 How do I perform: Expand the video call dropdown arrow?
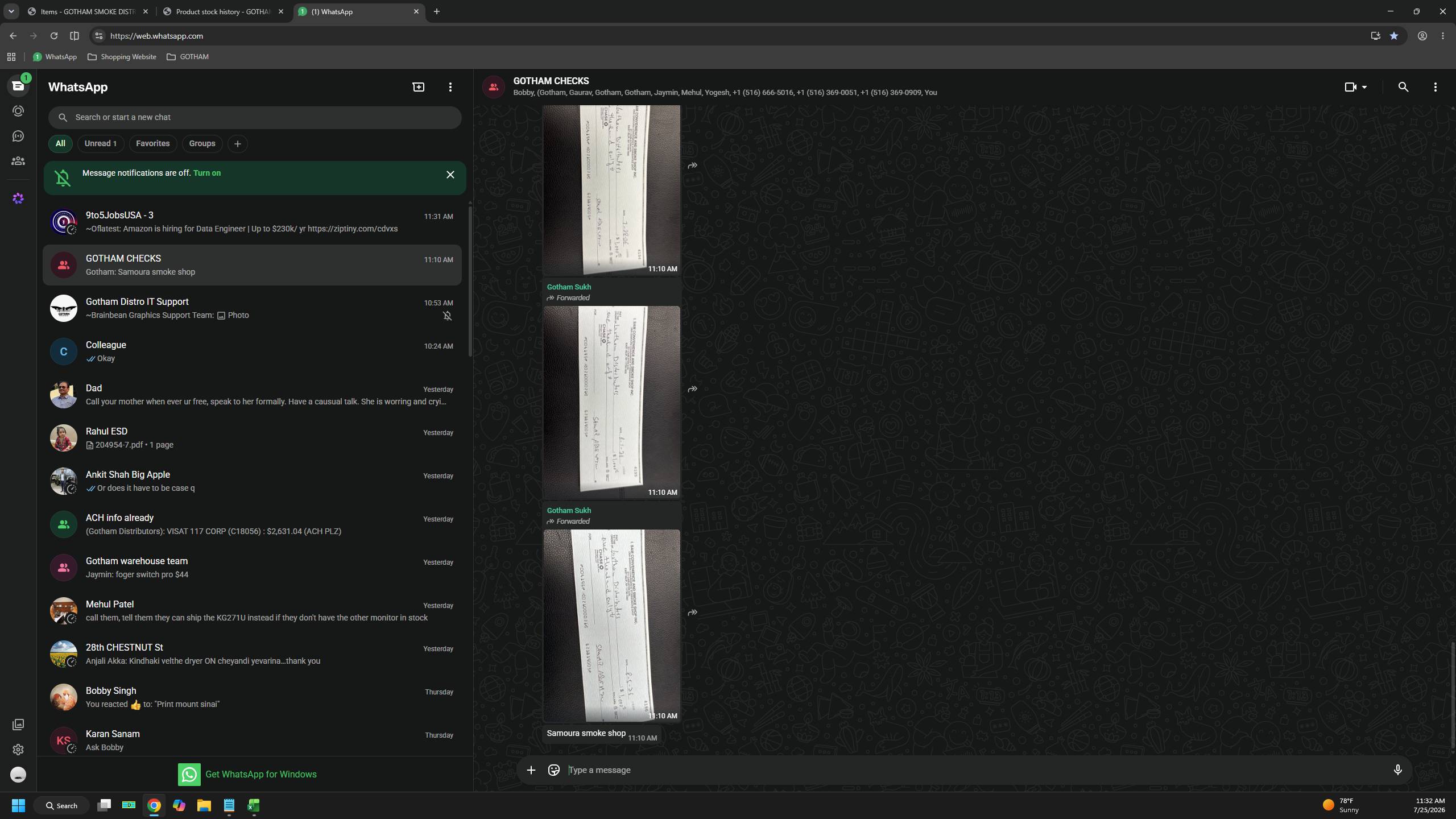1364,87
